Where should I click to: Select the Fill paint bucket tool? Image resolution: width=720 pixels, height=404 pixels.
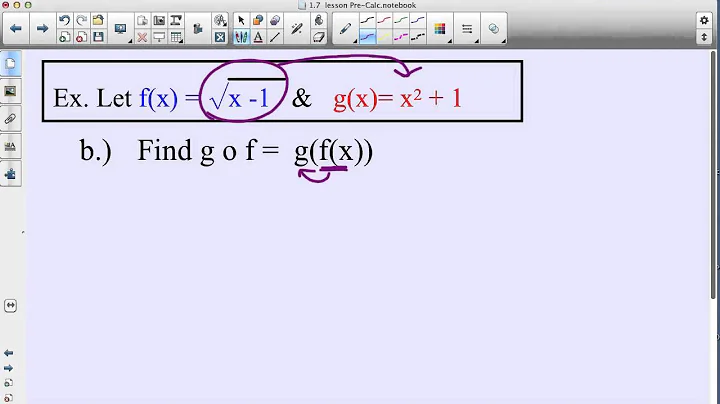tap(319, 20)
